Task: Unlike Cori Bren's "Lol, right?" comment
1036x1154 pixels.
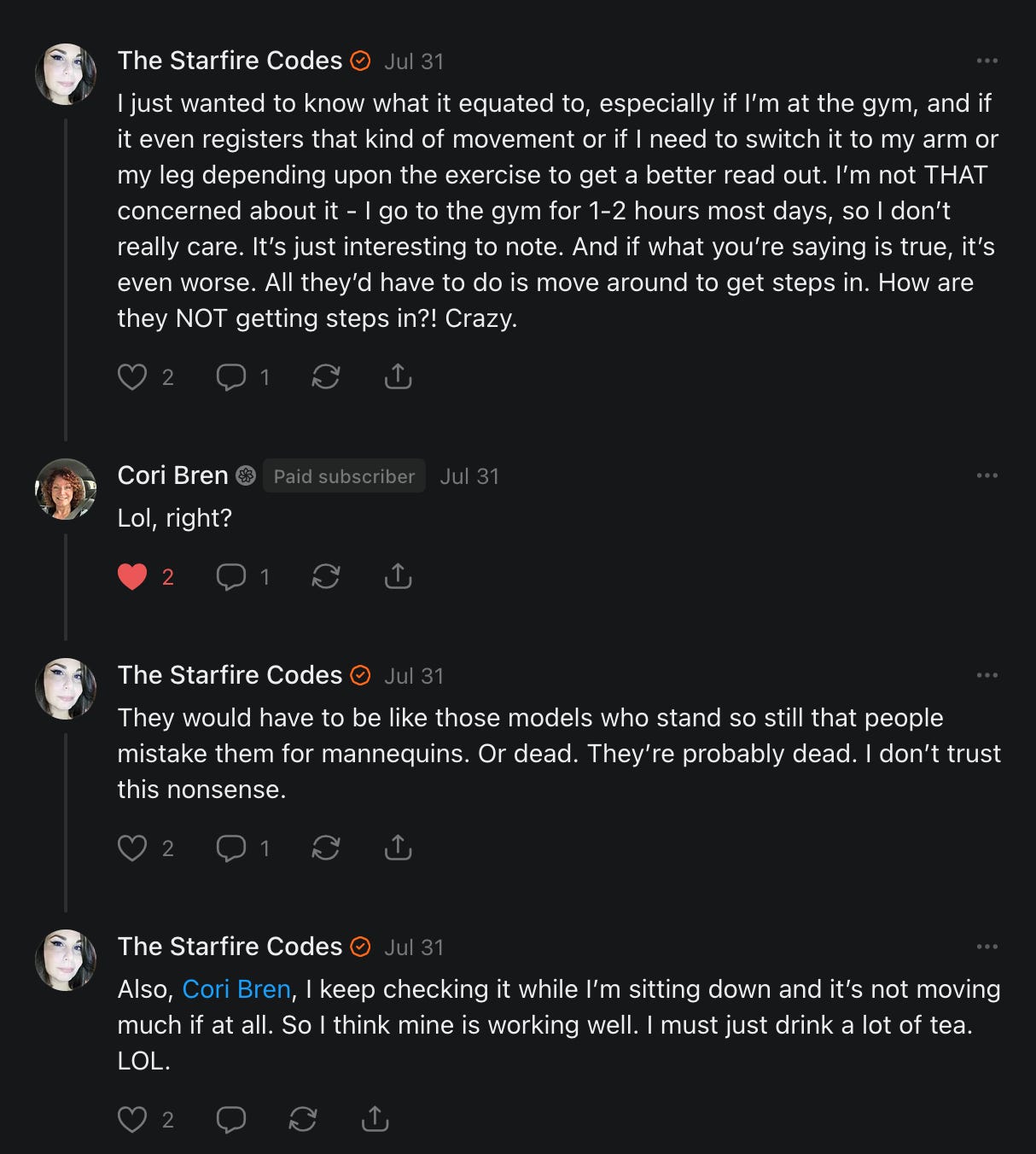Action: (x=132, y=577)
